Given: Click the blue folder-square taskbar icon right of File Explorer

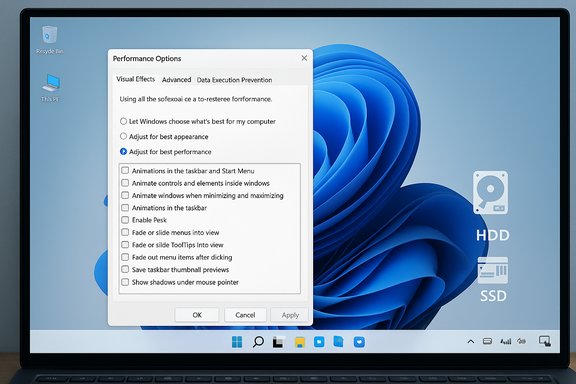Looking at the screenshot, I should [x=319, y=342].
